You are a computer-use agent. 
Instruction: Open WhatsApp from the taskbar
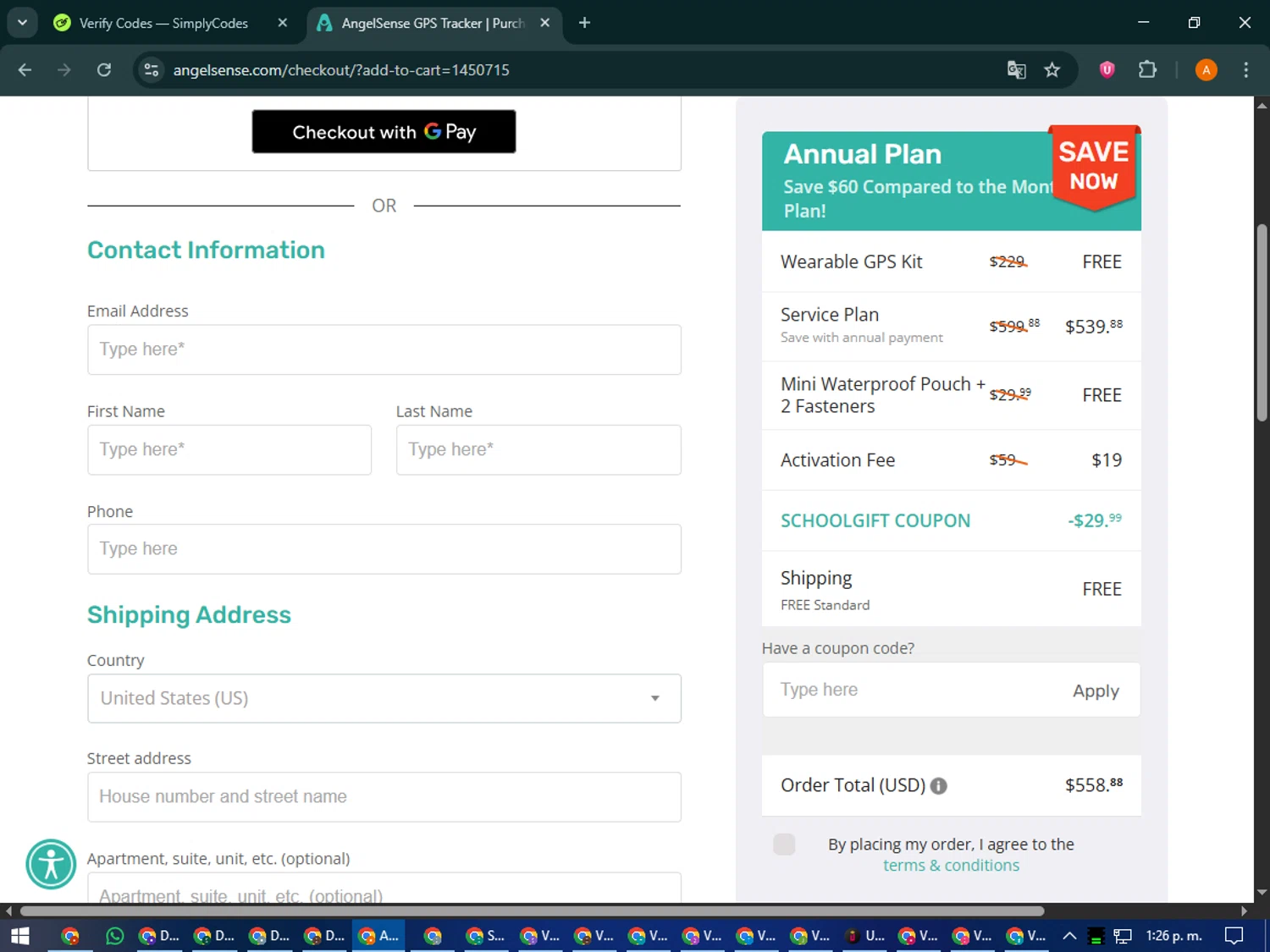114,936
